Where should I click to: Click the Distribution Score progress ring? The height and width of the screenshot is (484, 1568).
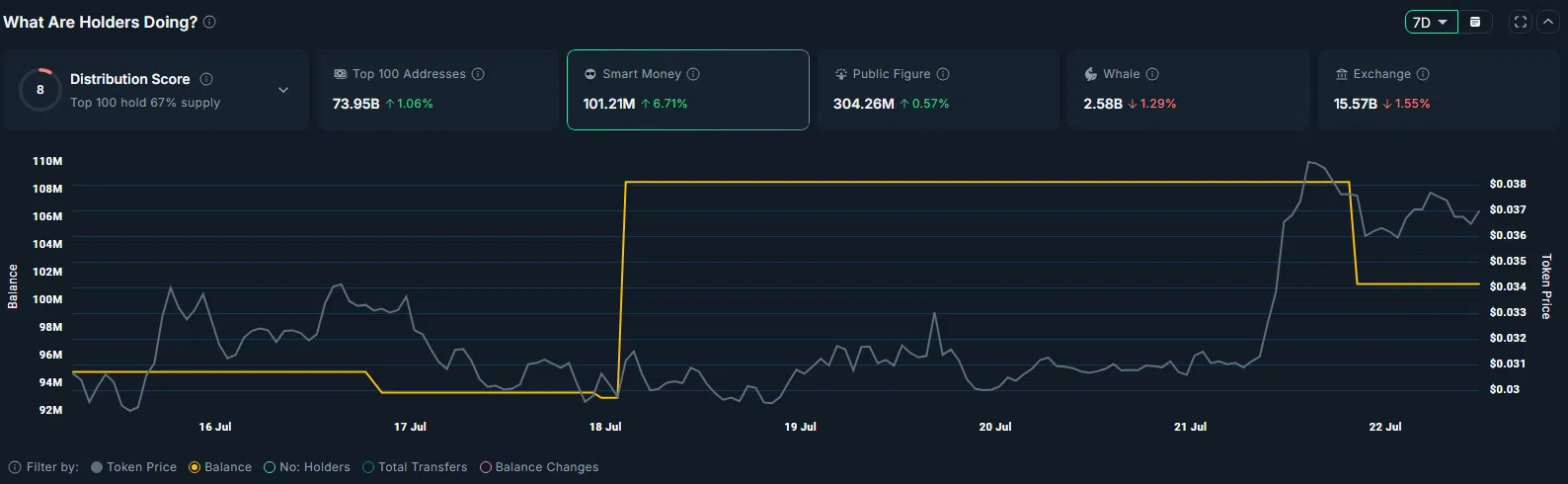point(40,90)
